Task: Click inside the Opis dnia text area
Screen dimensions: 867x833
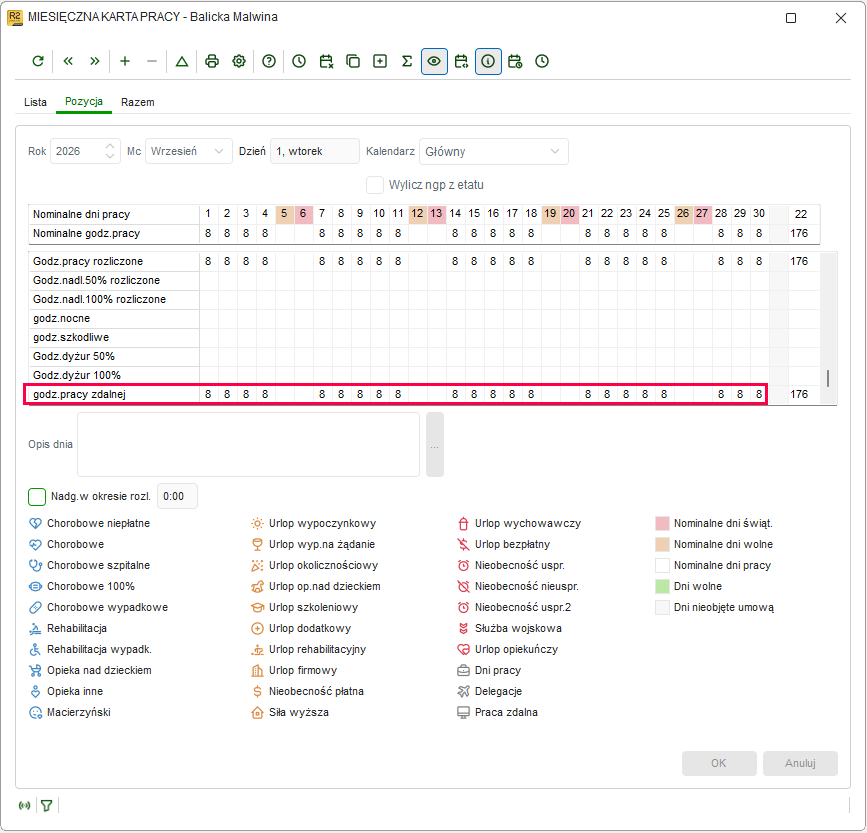Action: click(x=248, y=444)
